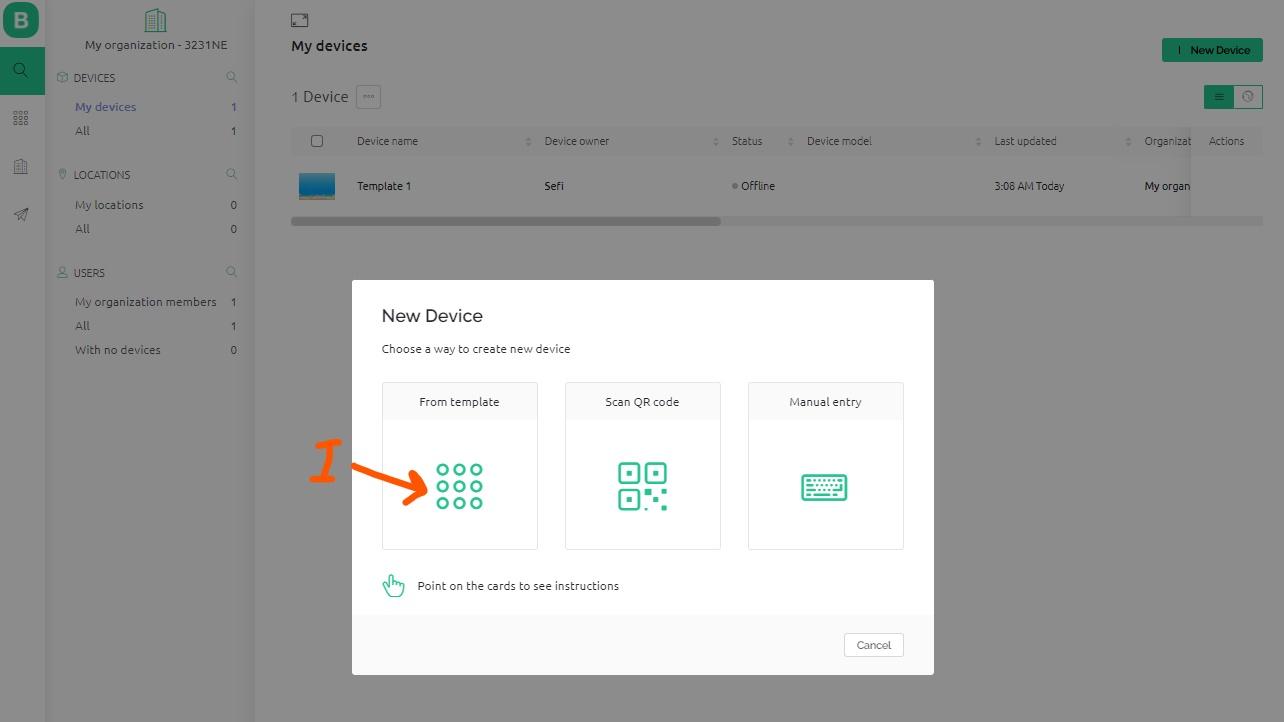Viewport: 1284px width, 722px height.
Task: Click the horizontal table scrollbar
Action: click(505, 221)
